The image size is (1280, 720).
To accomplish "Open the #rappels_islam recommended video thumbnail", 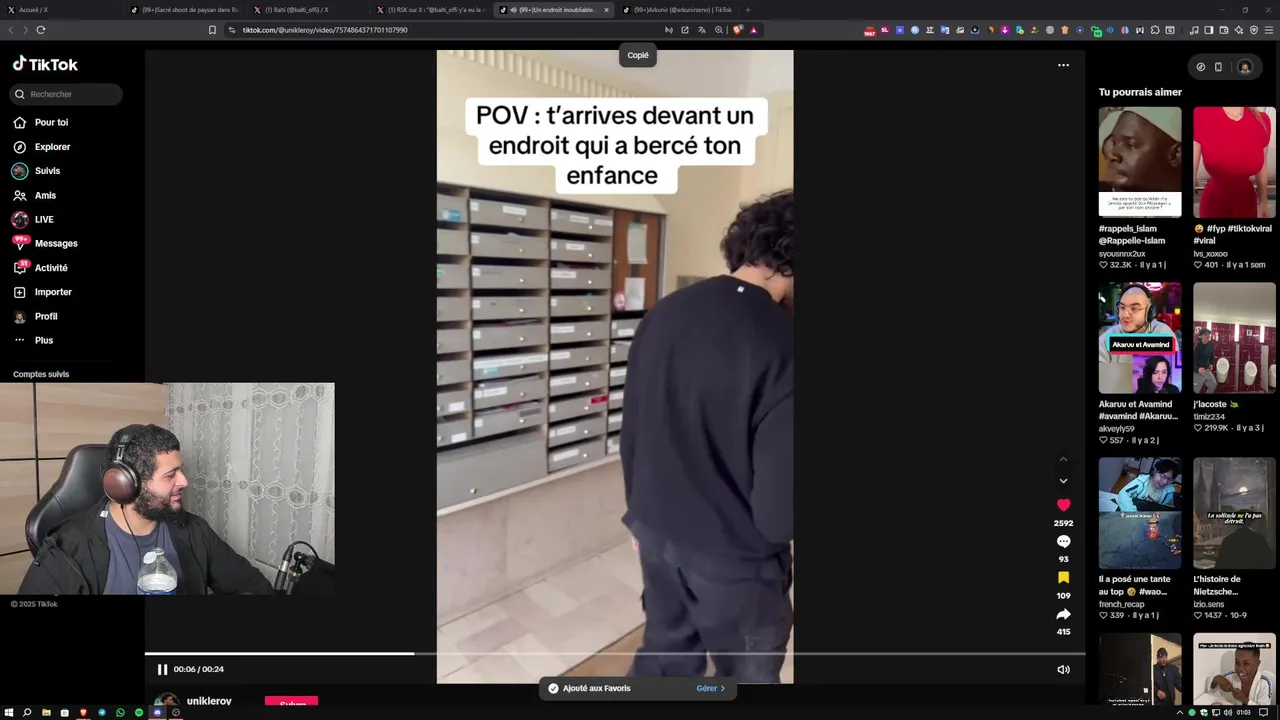I will 1140,162.
